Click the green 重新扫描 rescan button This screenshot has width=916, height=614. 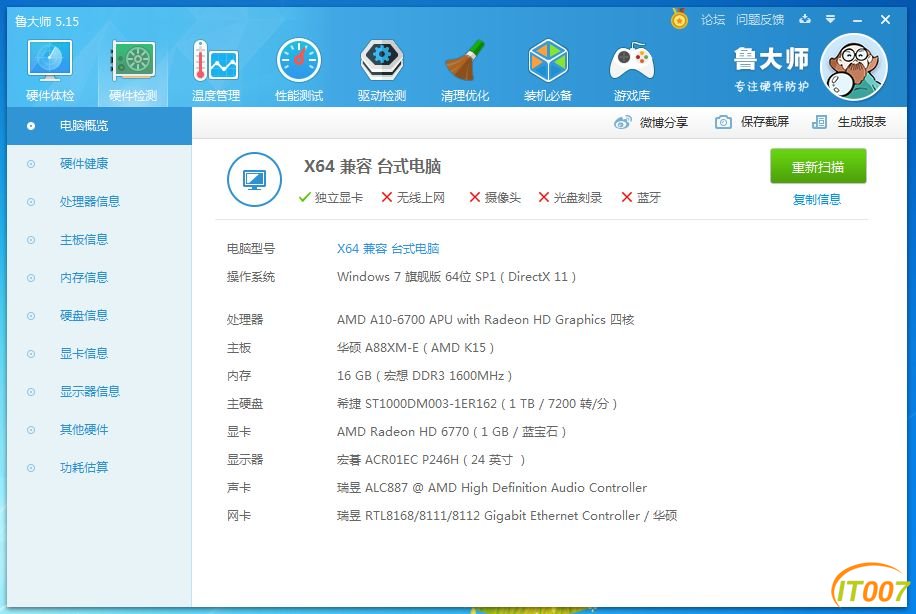(818, 166)
